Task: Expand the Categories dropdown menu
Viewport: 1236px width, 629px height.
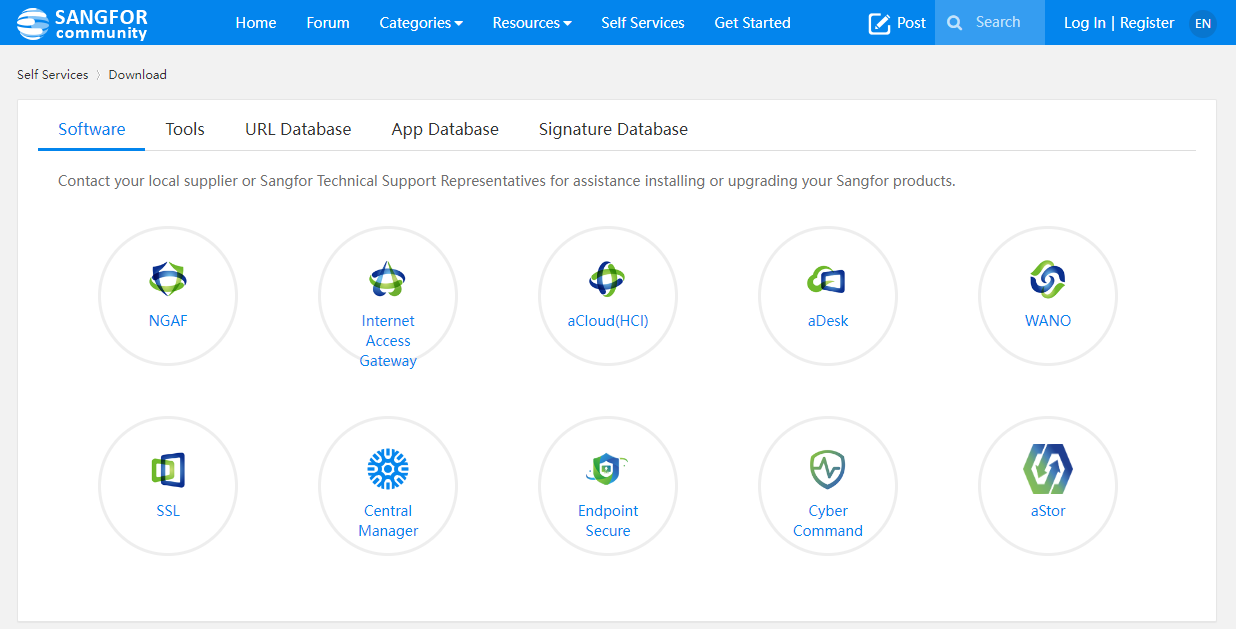Action: 421,23
